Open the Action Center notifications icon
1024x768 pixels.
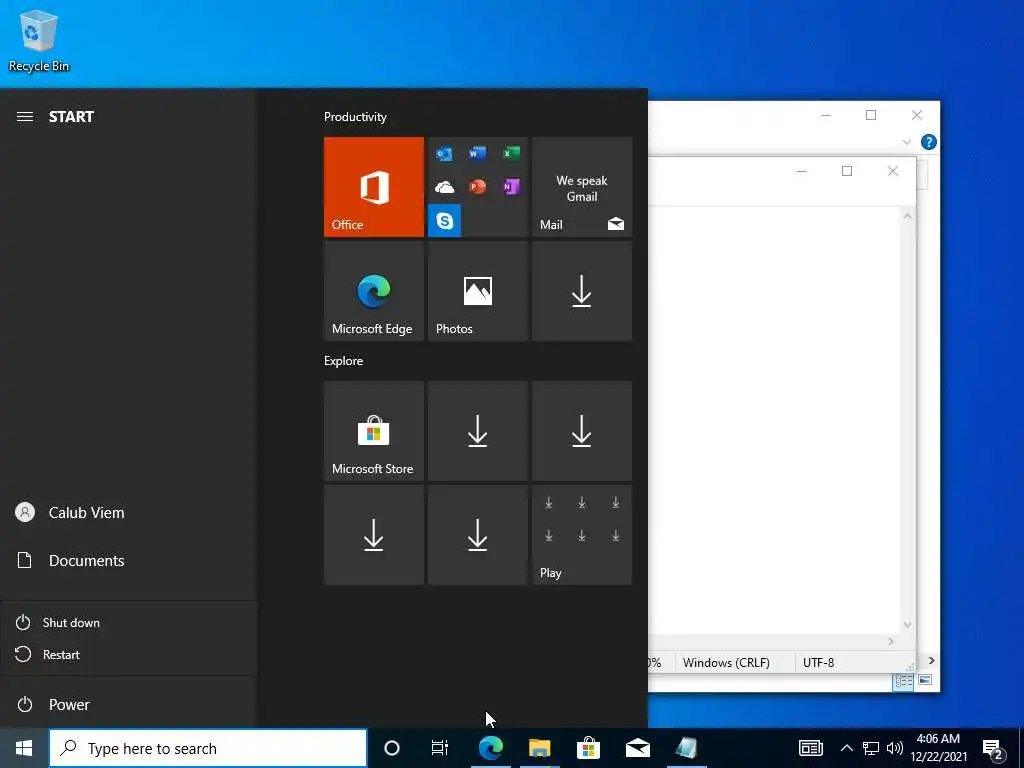993,748
